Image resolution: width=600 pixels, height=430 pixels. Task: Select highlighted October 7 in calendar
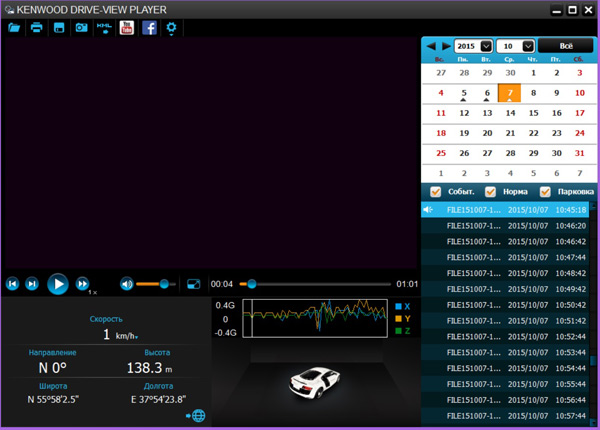(x=510, y=93)
